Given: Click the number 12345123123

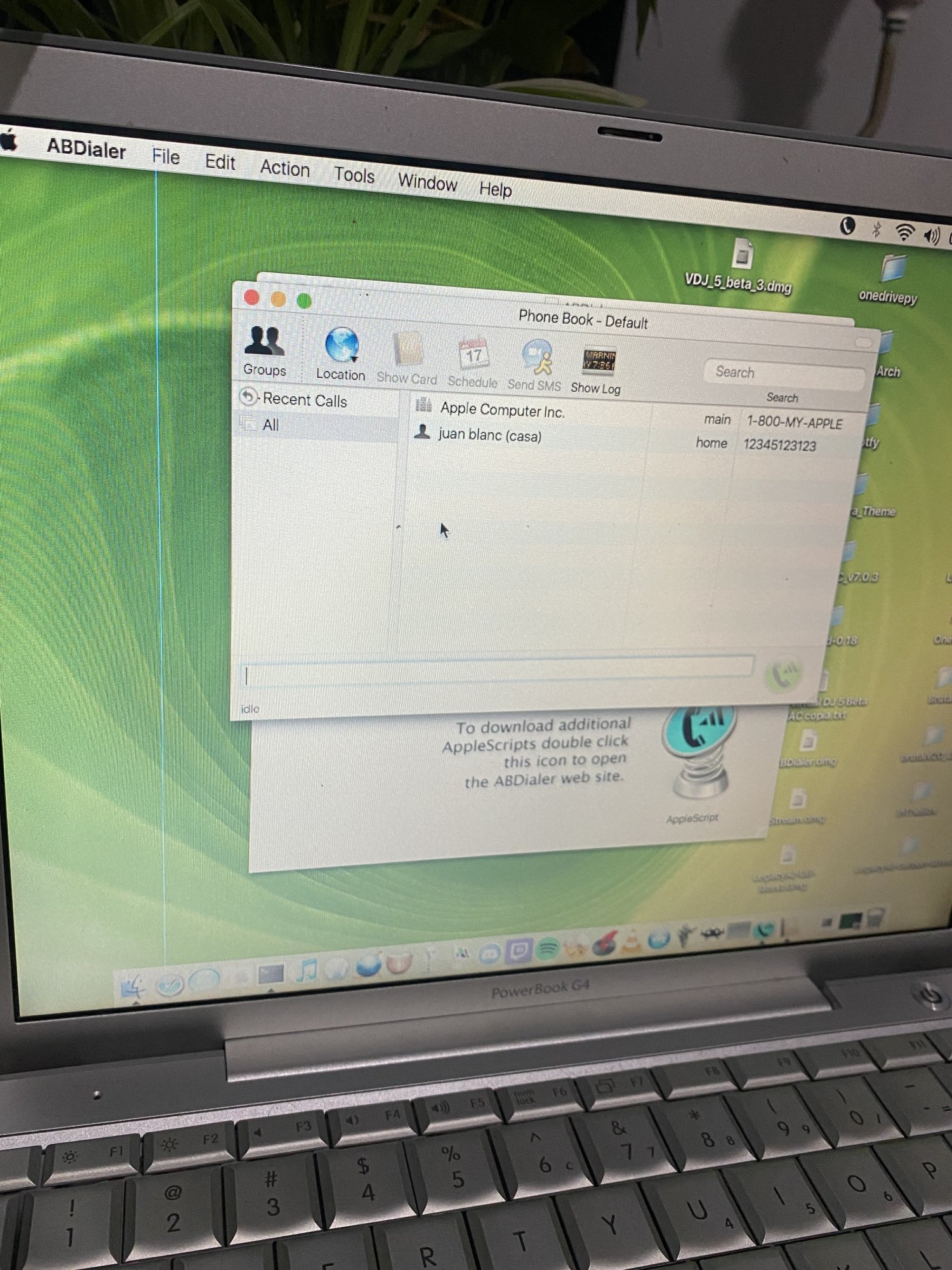Looking at the screenshot, I should point(780,445).
